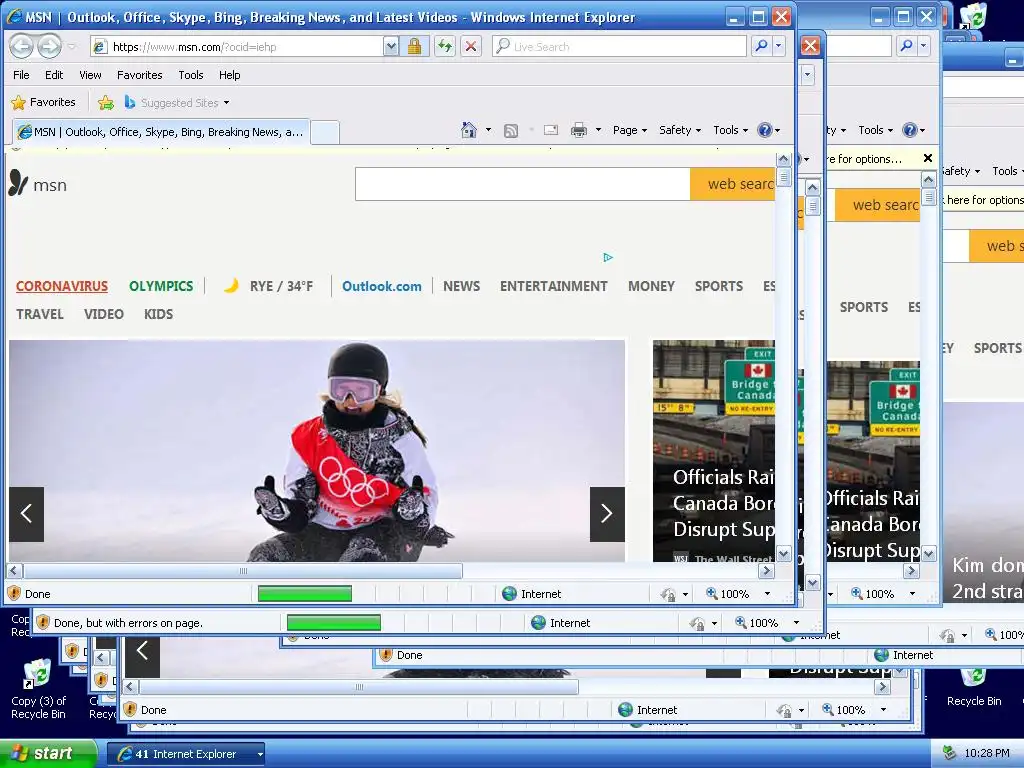
Task: Click the Home icon in the command bar
Action: (468, 130)
